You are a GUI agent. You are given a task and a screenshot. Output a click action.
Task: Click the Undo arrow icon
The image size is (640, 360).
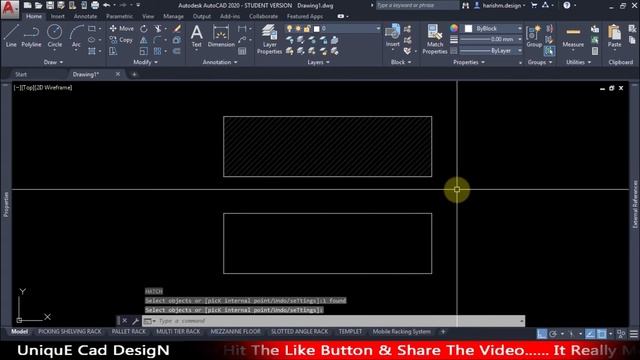point(107,5)
